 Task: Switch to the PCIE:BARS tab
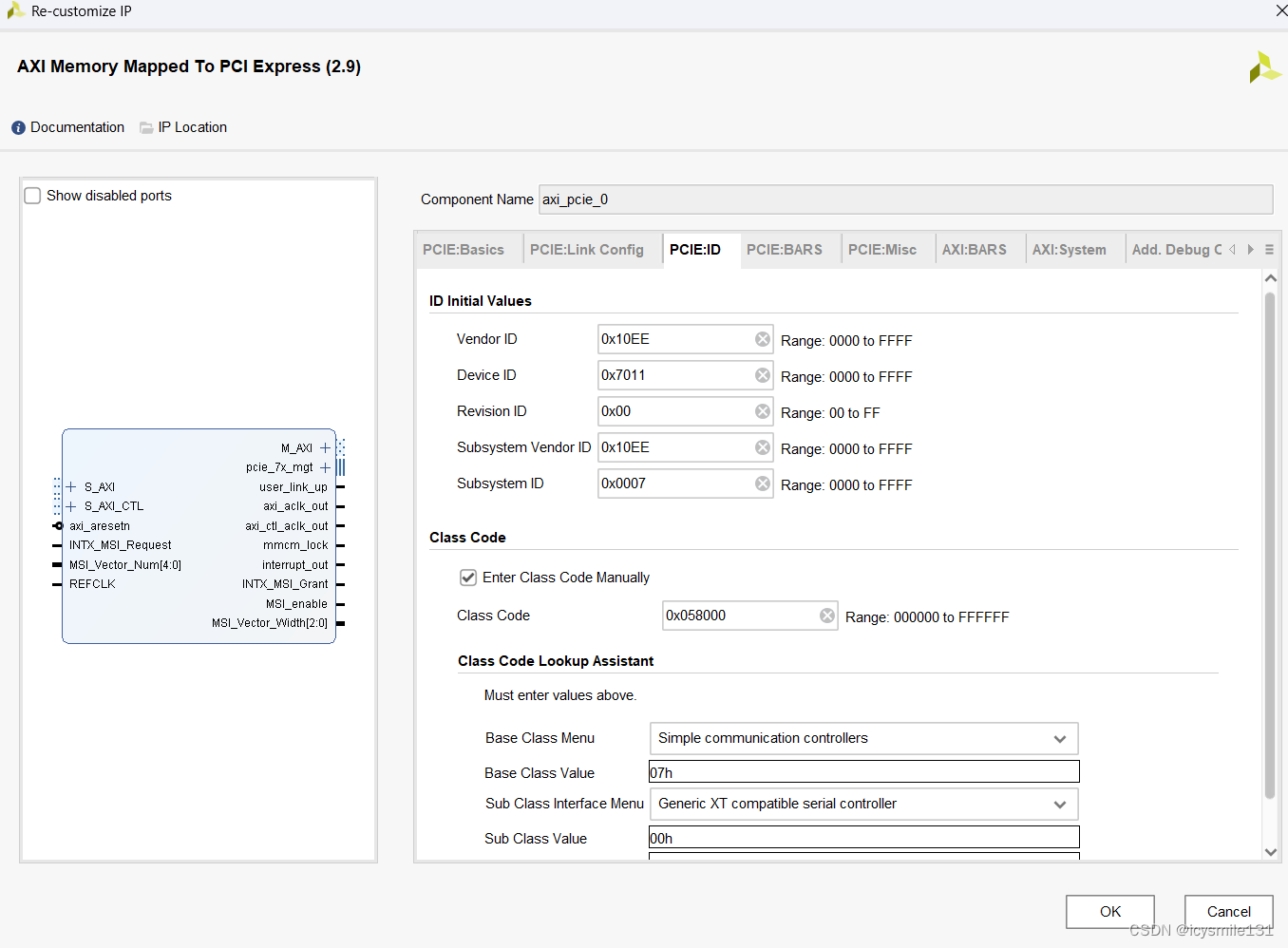pyautogui.click(x=785, y=249)
